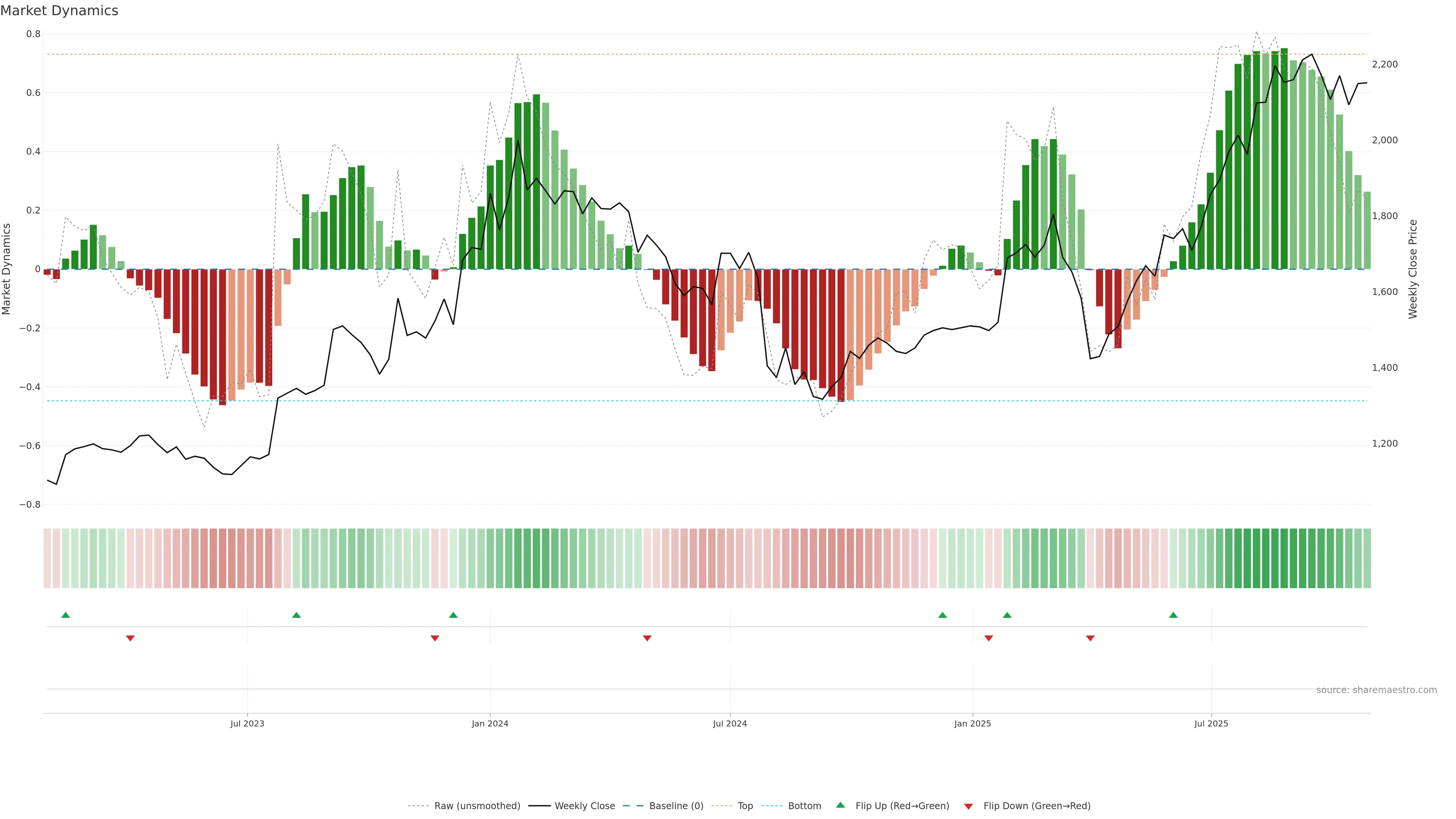Hide the Bottom threshold line via legend
The height and width of the screenshot is (819, 1456).
(x=804, y=806)
